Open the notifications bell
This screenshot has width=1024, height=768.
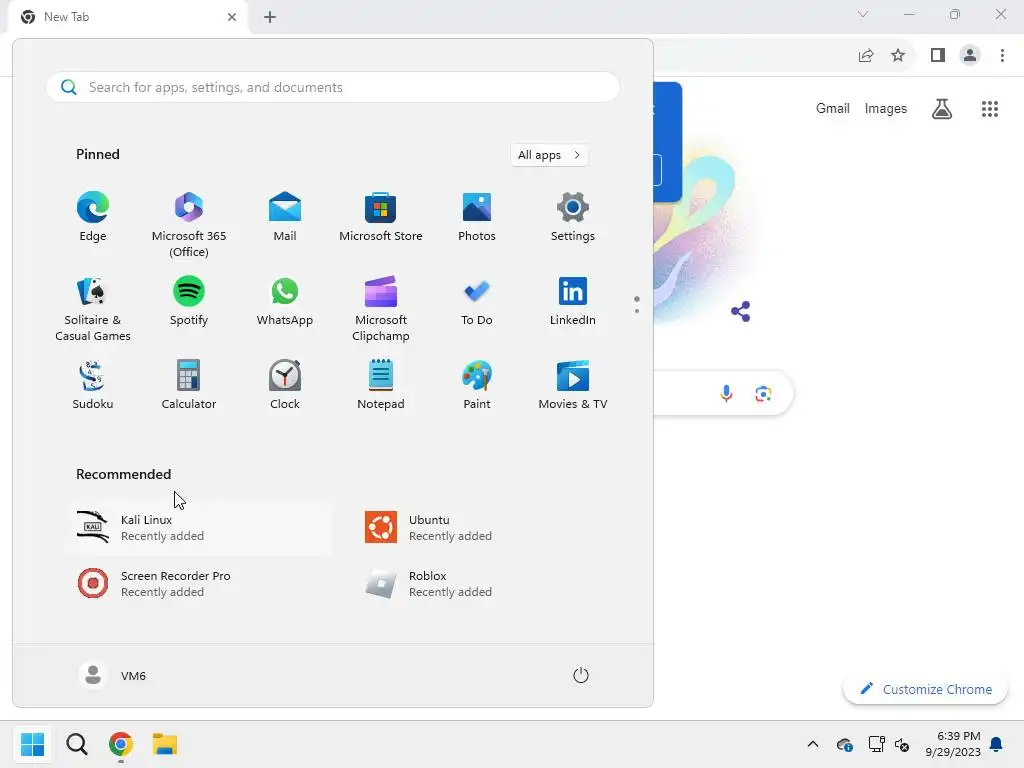996,744
